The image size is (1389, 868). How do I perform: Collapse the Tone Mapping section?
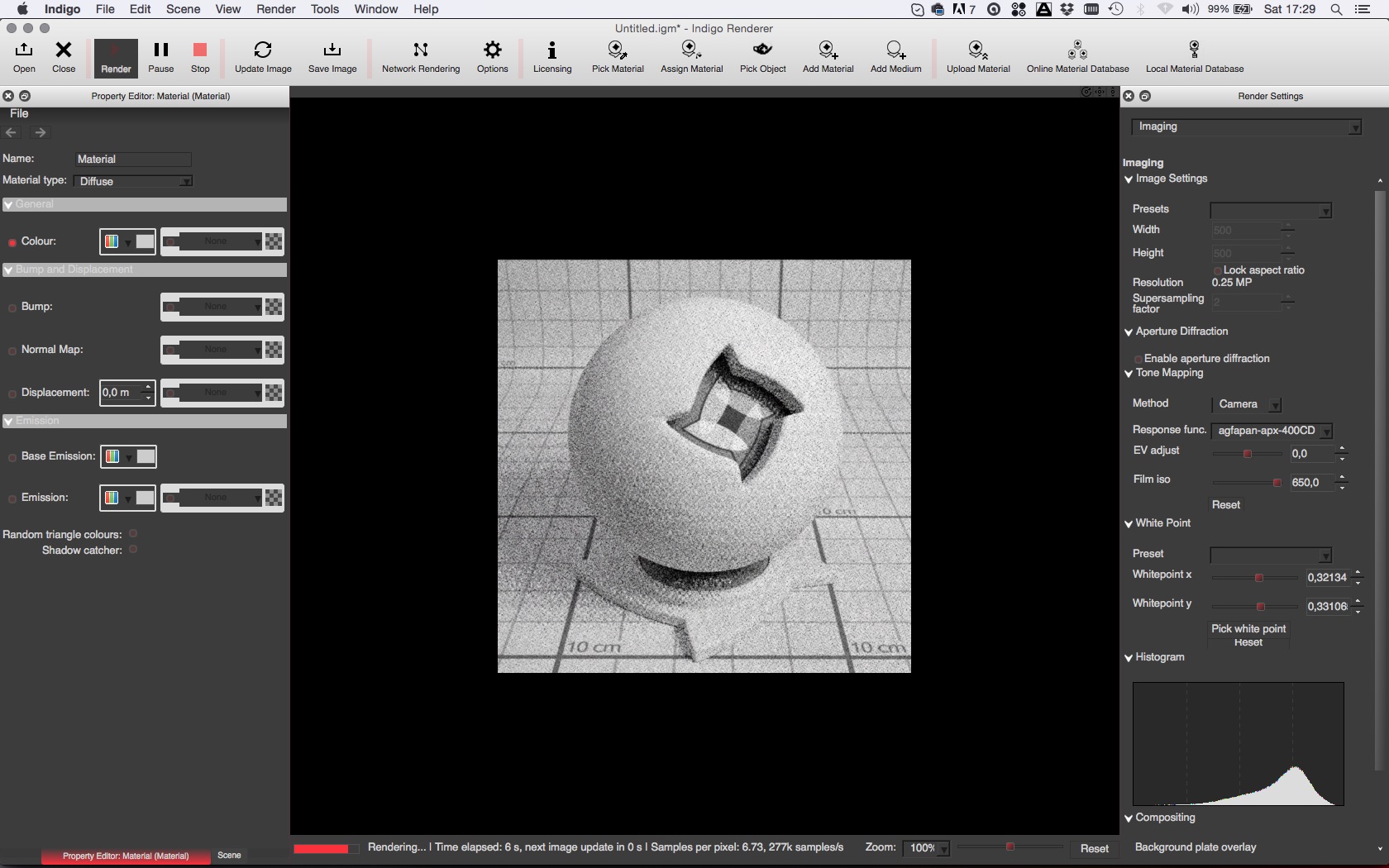click(1129, 374)
